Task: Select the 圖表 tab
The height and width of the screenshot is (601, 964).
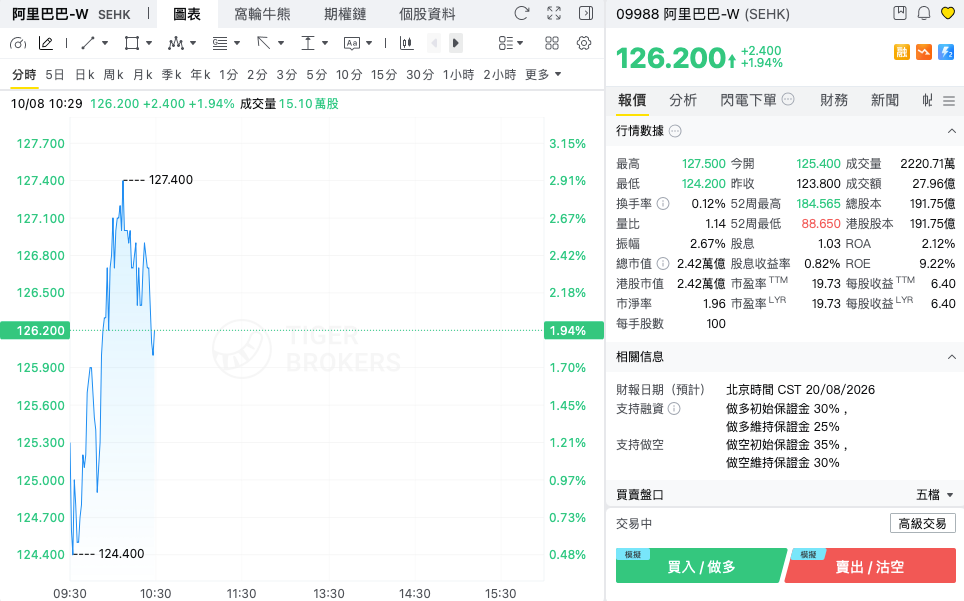Action: [187, 14]
